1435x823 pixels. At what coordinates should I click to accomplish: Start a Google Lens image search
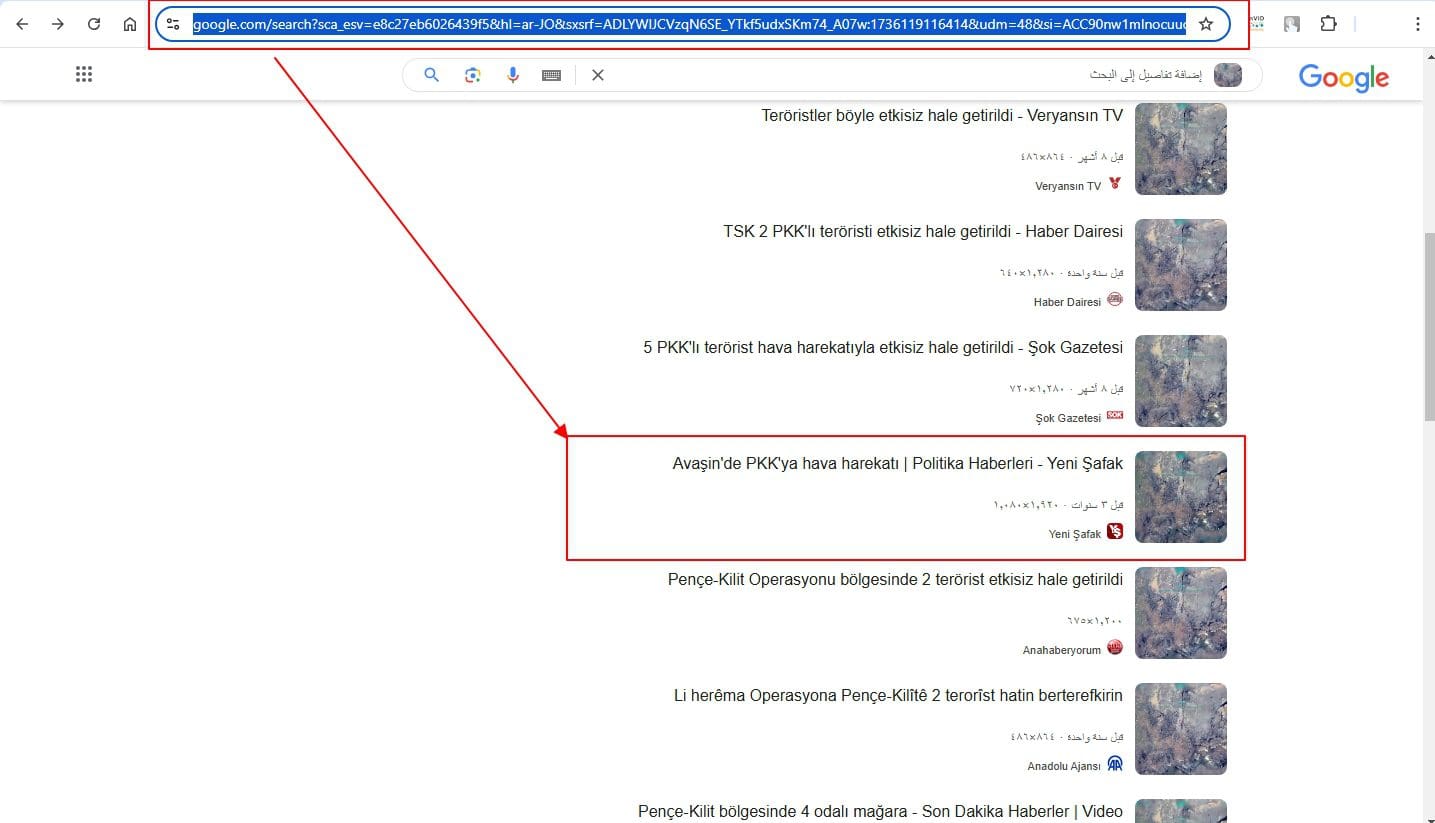(473, 75)
